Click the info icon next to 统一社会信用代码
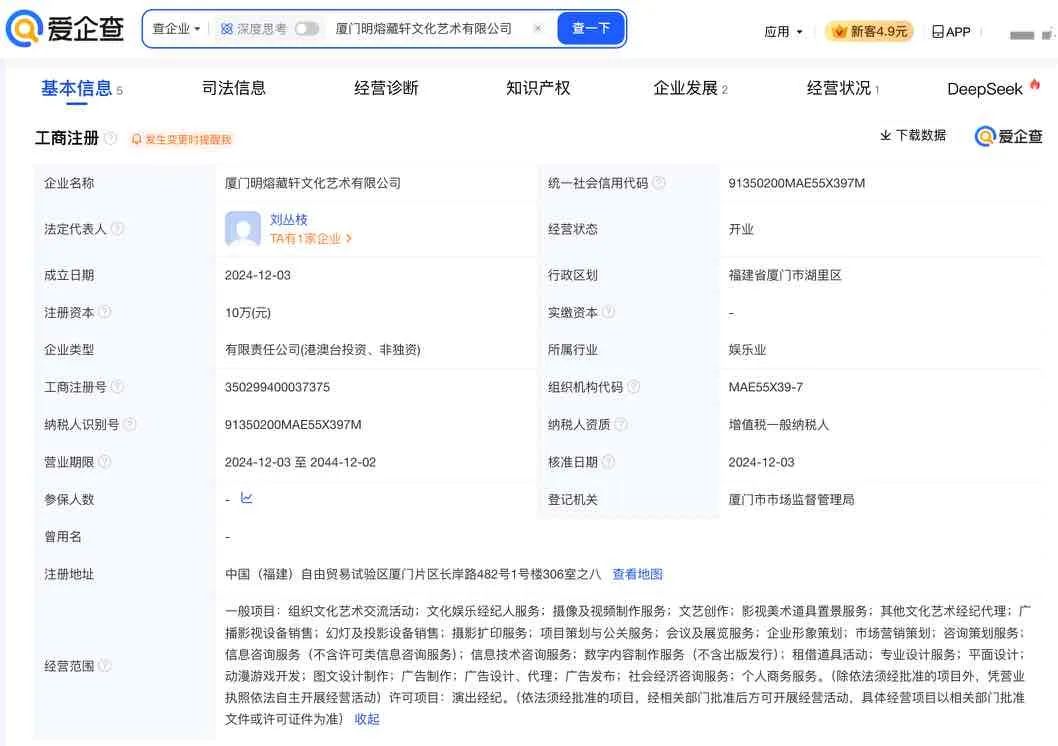Image resolution: width=1058 pixels, height=746 pixels. (x=659, y=183)
